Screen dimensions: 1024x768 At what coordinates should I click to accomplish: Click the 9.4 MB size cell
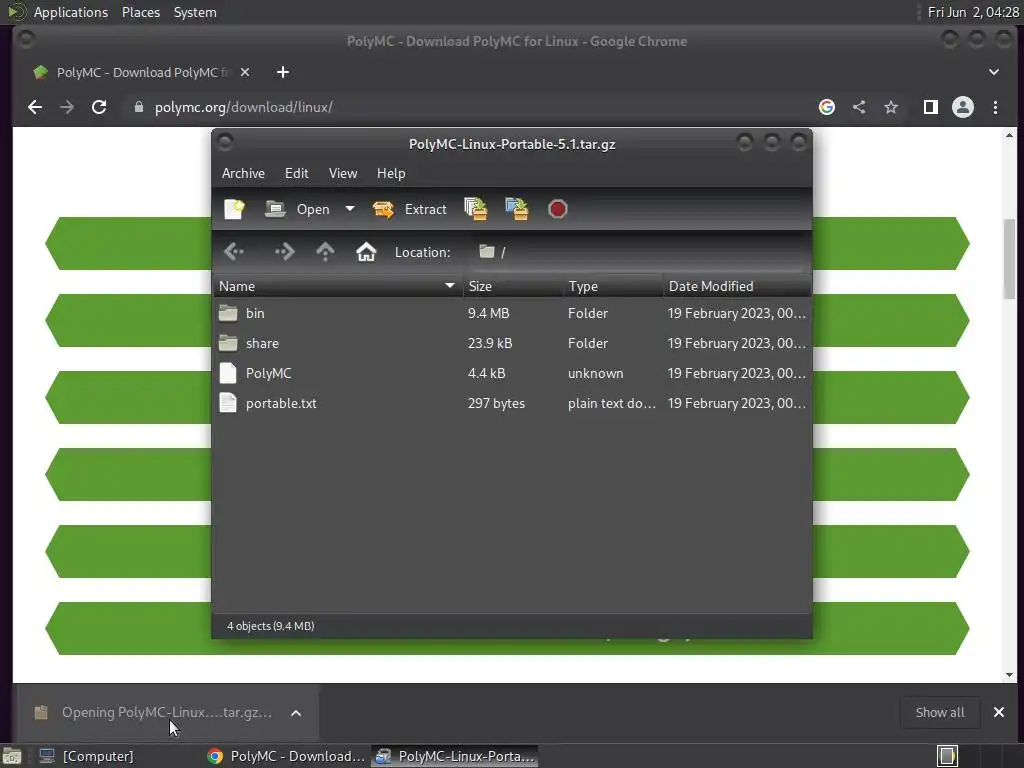click(x=488, y=313)
